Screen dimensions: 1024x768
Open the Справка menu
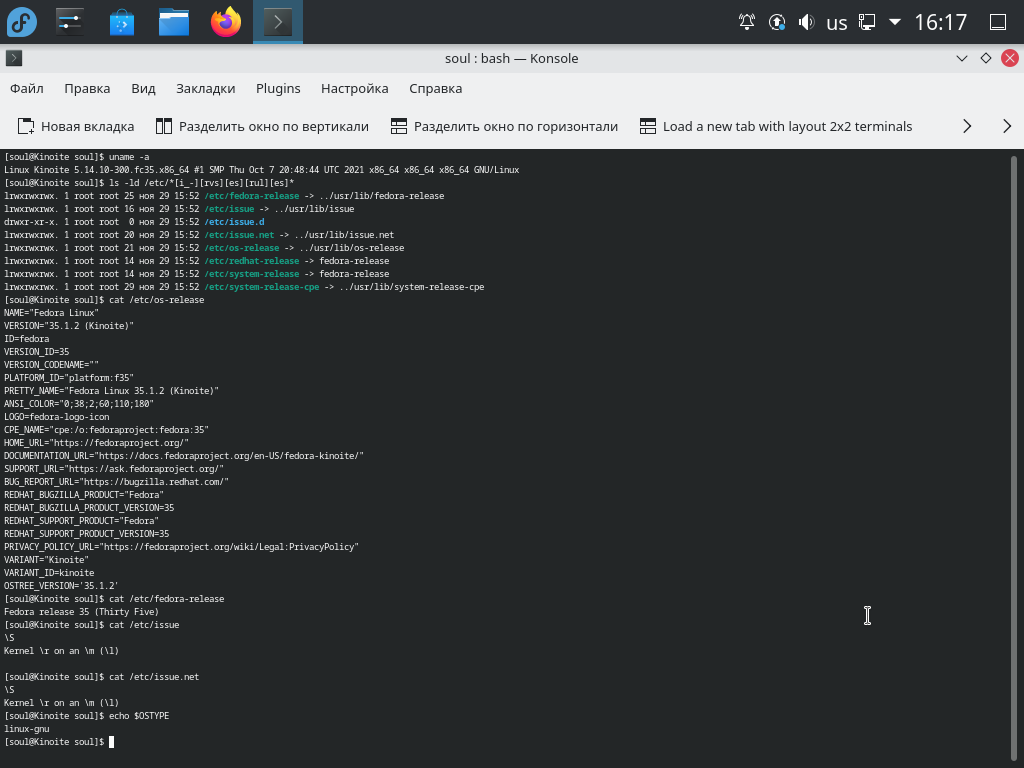coord(436,88)
